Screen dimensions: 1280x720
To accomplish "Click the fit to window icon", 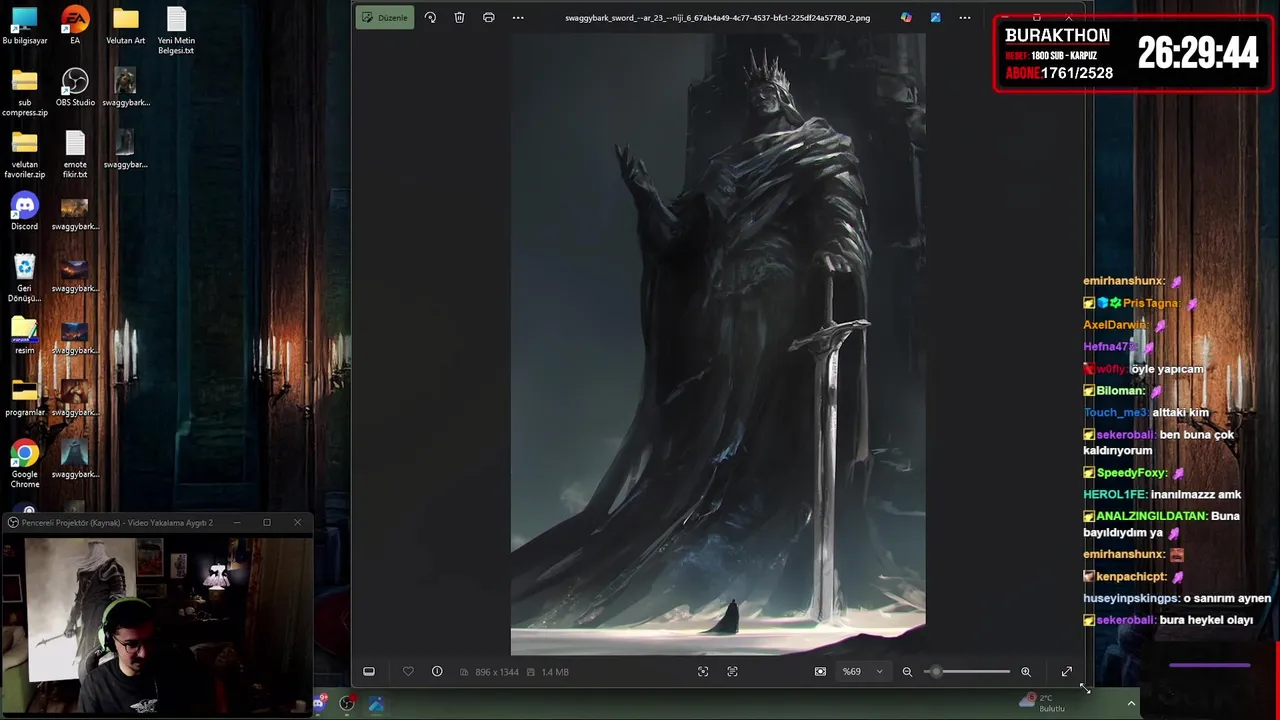I will [x=703, y=672].
